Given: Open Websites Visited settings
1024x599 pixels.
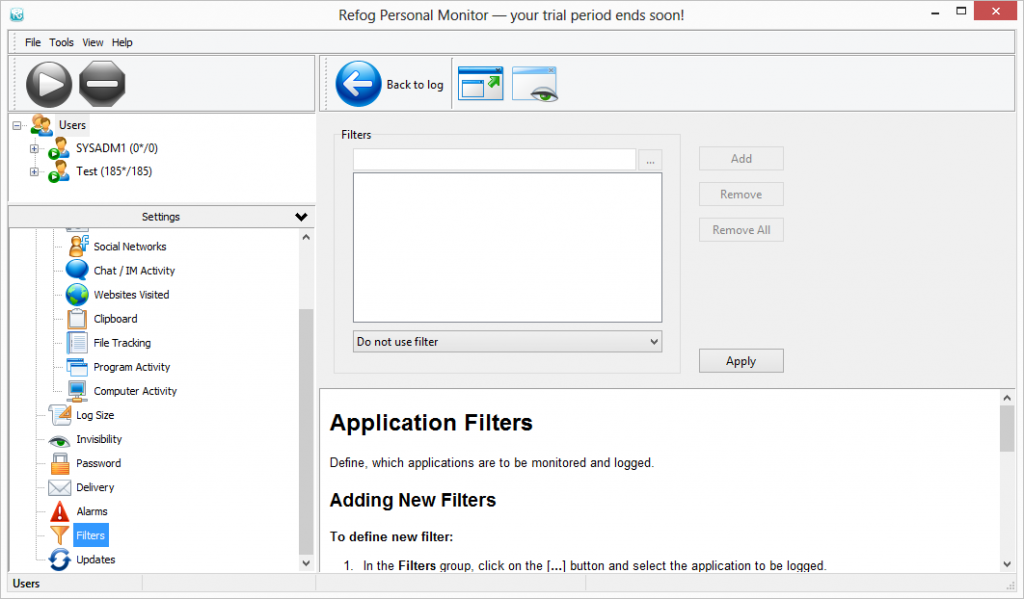Looking at the screenshot, I should pos(131,295).
